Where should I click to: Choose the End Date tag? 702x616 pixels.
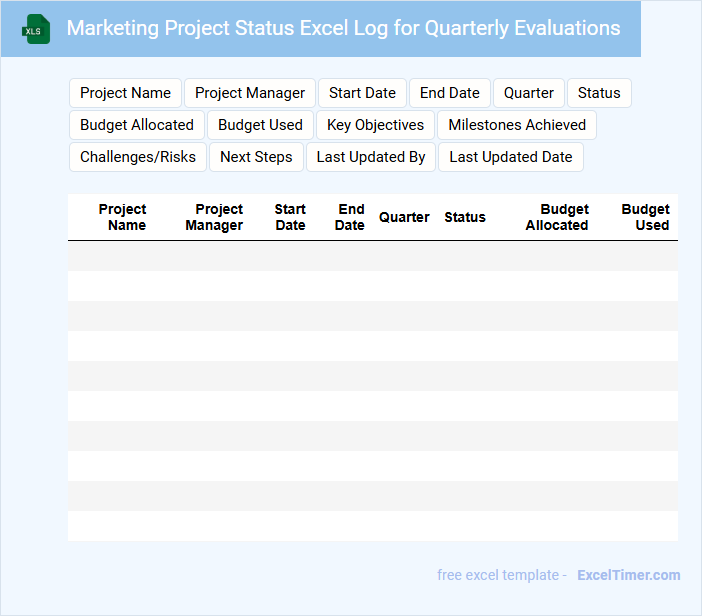pos(449,93)
